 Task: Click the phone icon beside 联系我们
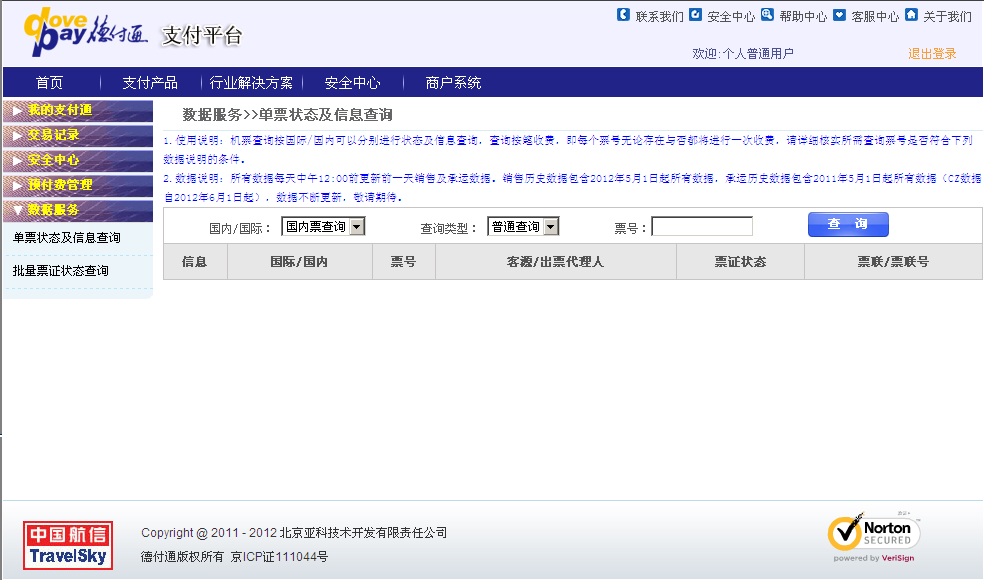tap(624, 15)
